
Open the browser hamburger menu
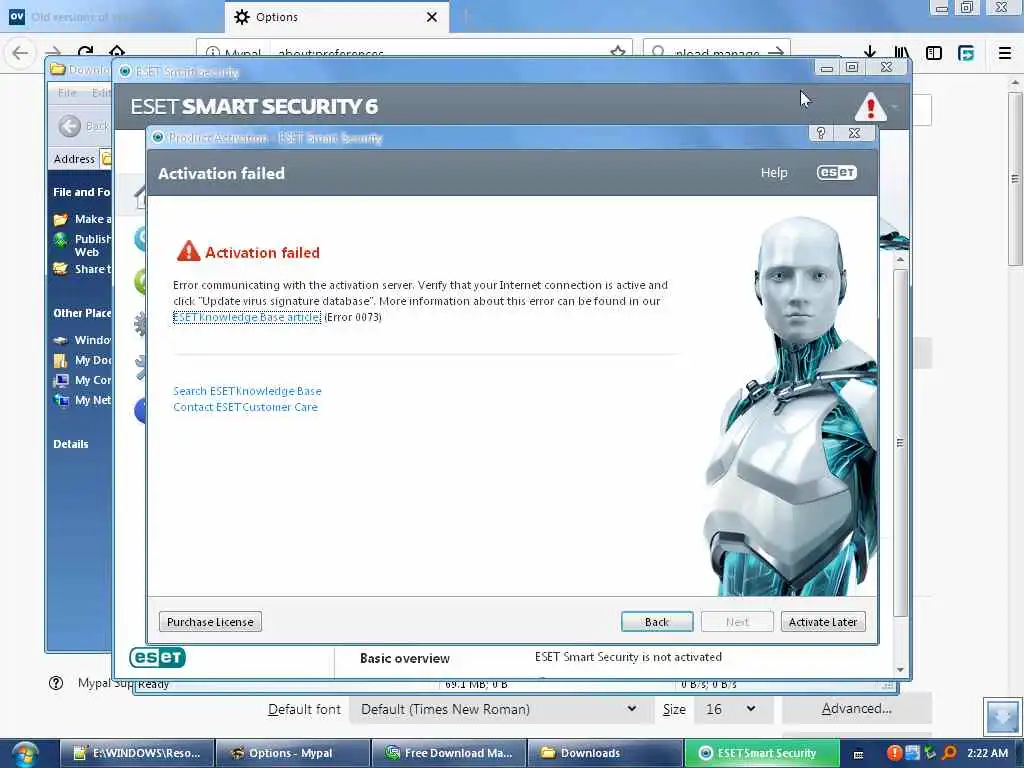tap(1005, 53)
